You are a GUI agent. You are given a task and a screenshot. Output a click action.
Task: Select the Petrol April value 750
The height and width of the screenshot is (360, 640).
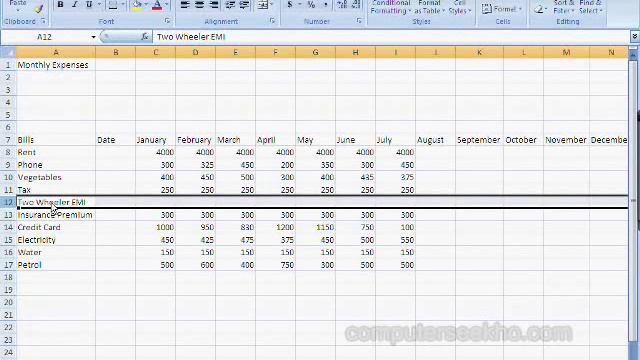click(276, 265)
